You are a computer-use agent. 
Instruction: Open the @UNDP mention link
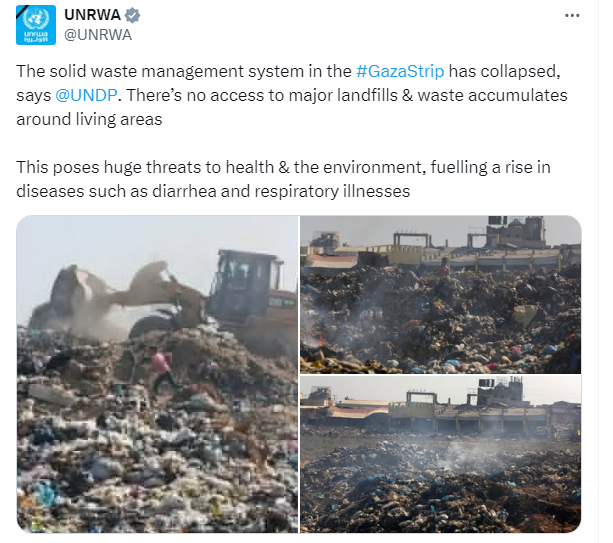coord(86,95)
